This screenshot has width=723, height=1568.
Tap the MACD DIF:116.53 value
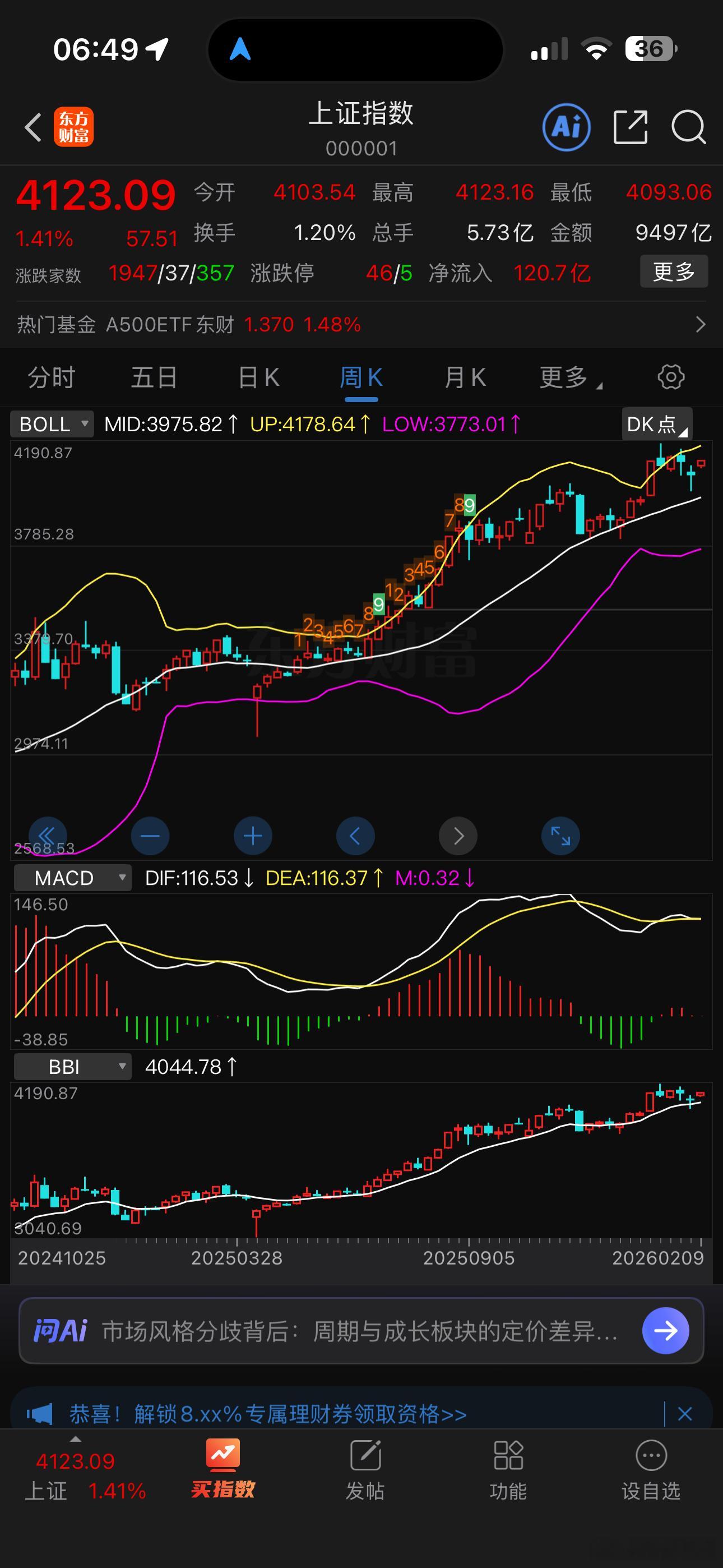click(199, 878)
